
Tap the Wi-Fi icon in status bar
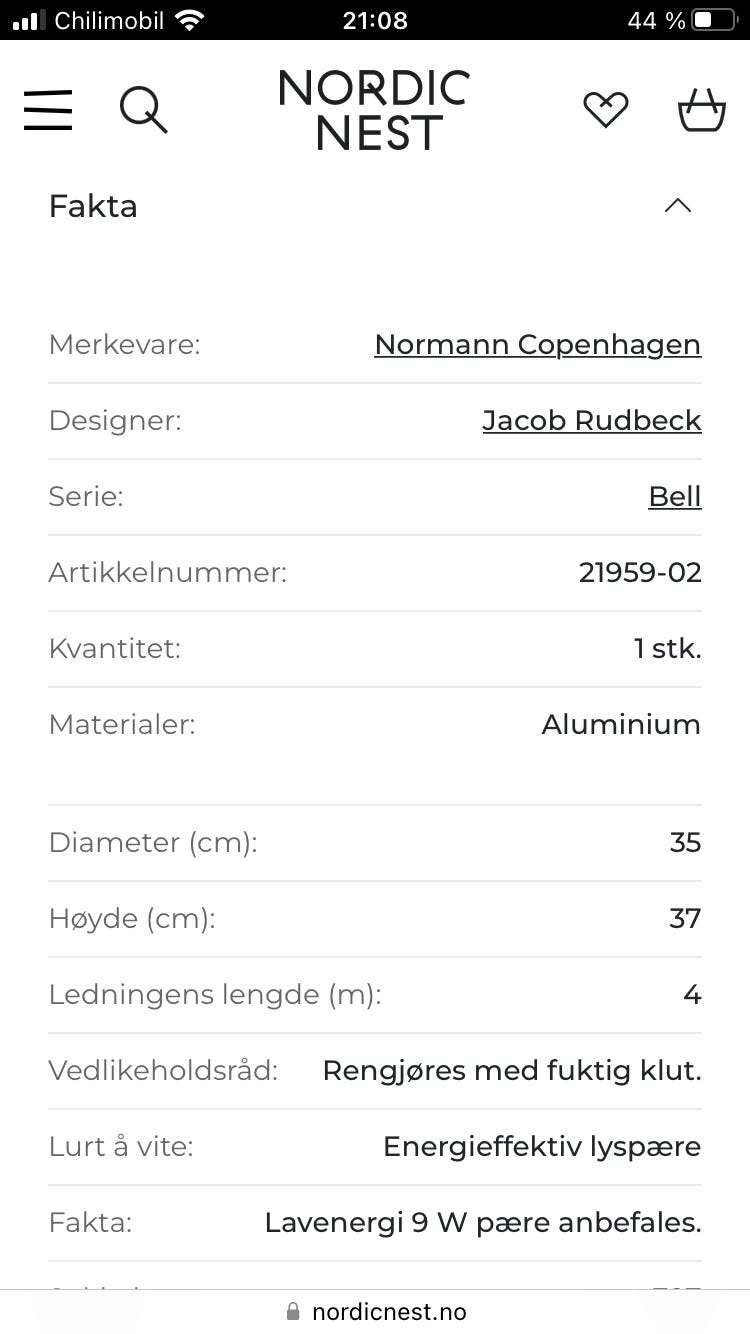tap(189, 20)
